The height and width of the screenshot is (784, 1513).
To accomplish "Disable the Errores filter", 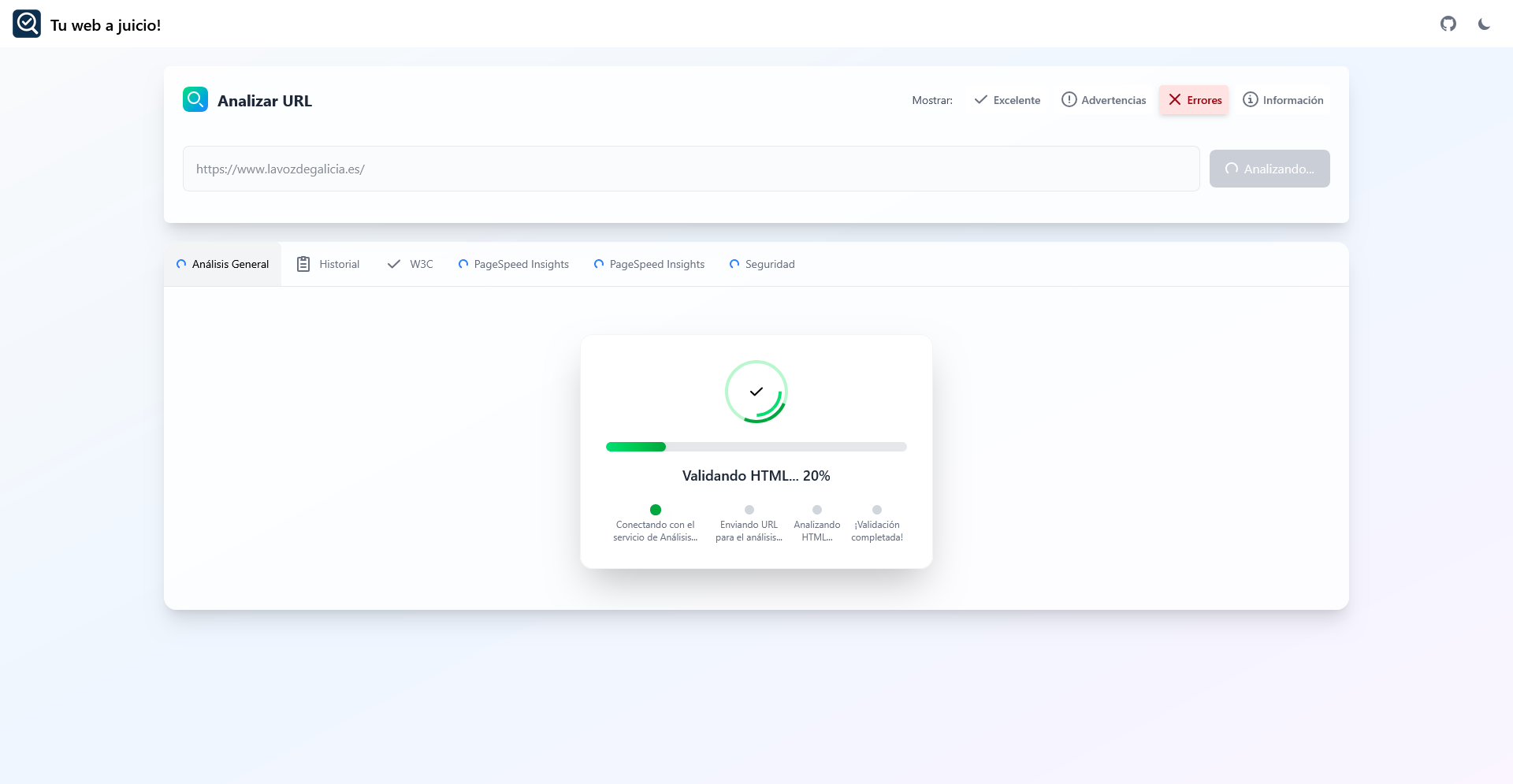I will [1194, 100].
